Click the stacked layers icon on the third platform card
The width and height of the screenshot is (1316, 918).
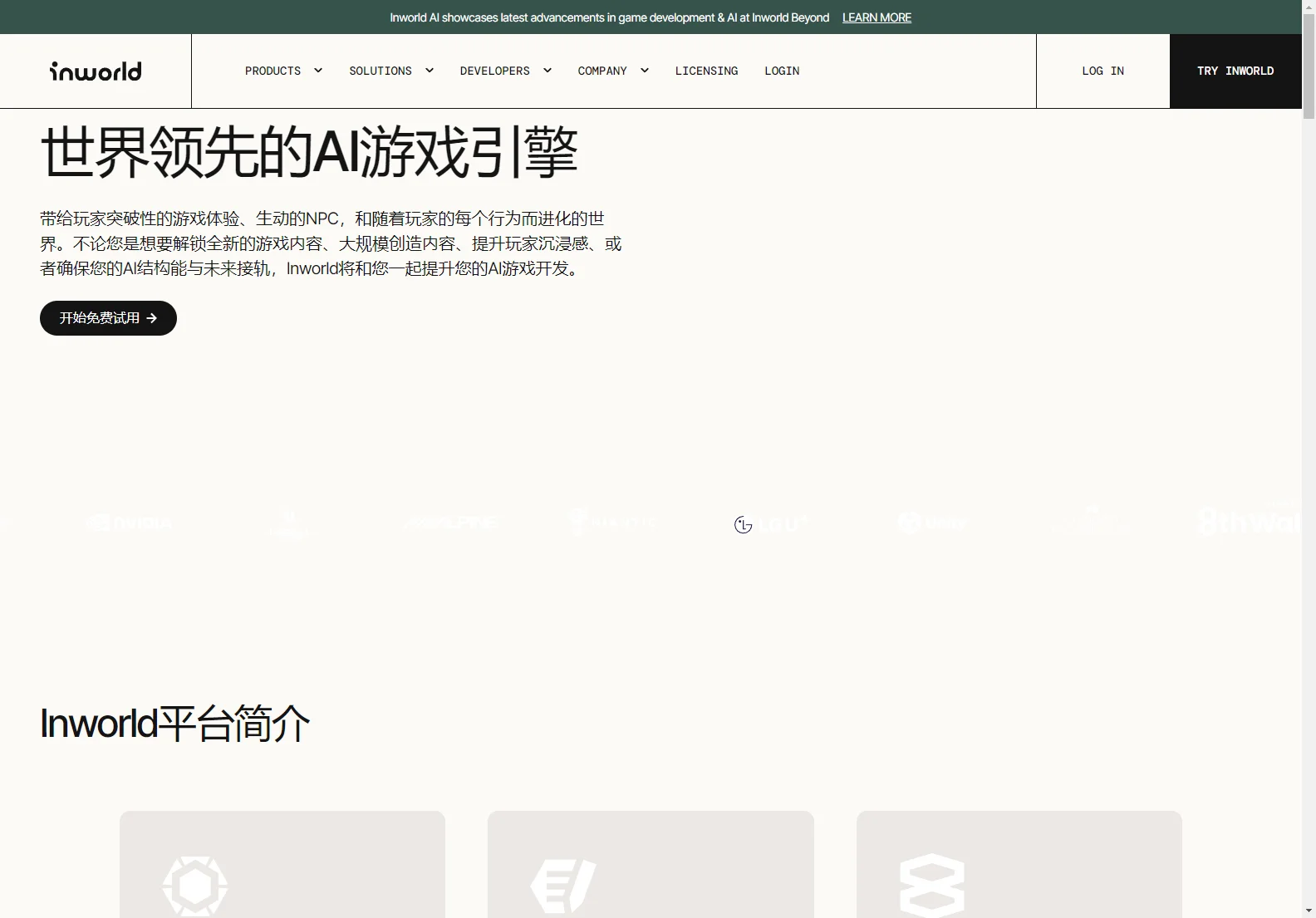pos(932,886)
